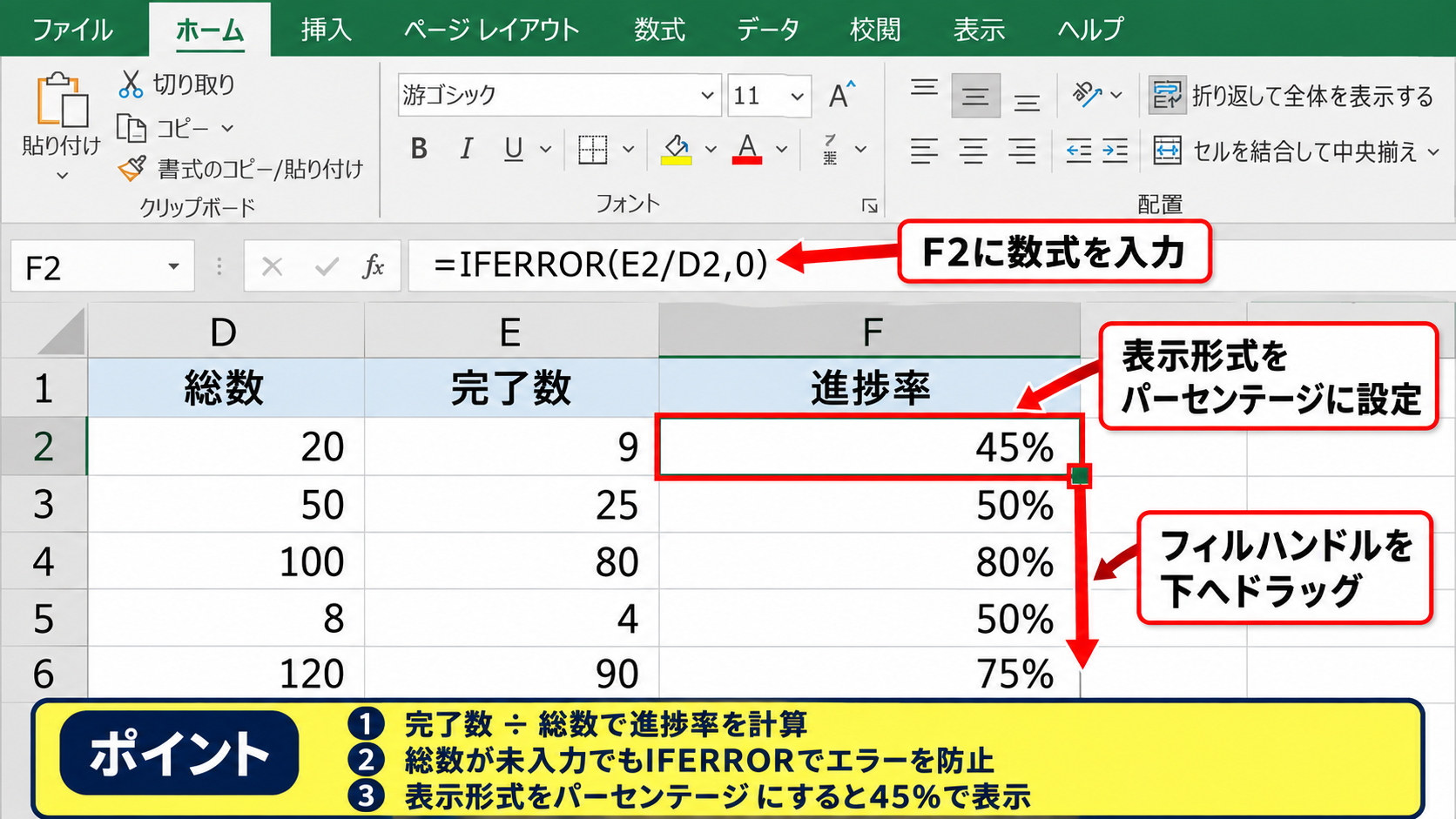Open the ファイル tab
1456x819 pixels.
(x=72, y=30)
